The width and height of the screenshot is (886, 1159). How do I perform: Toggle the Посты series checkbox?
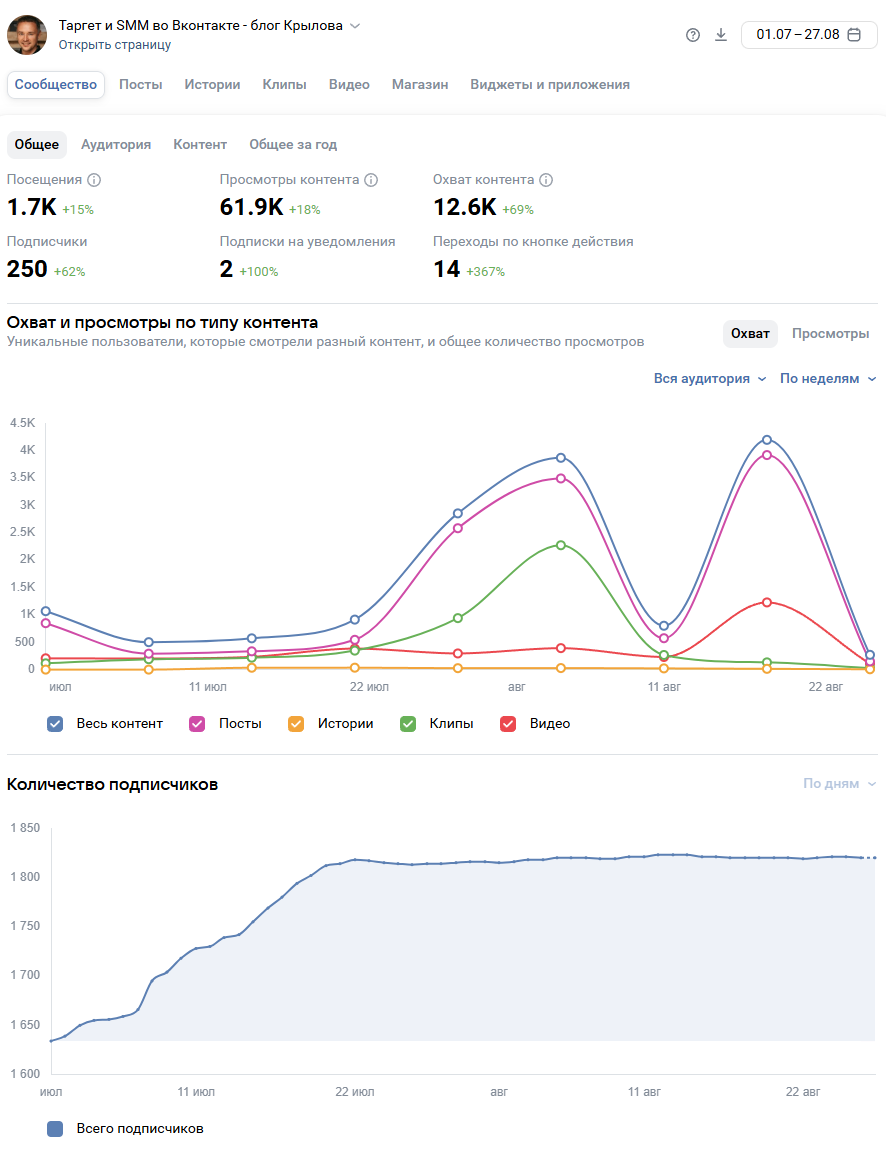coord(198,723)
